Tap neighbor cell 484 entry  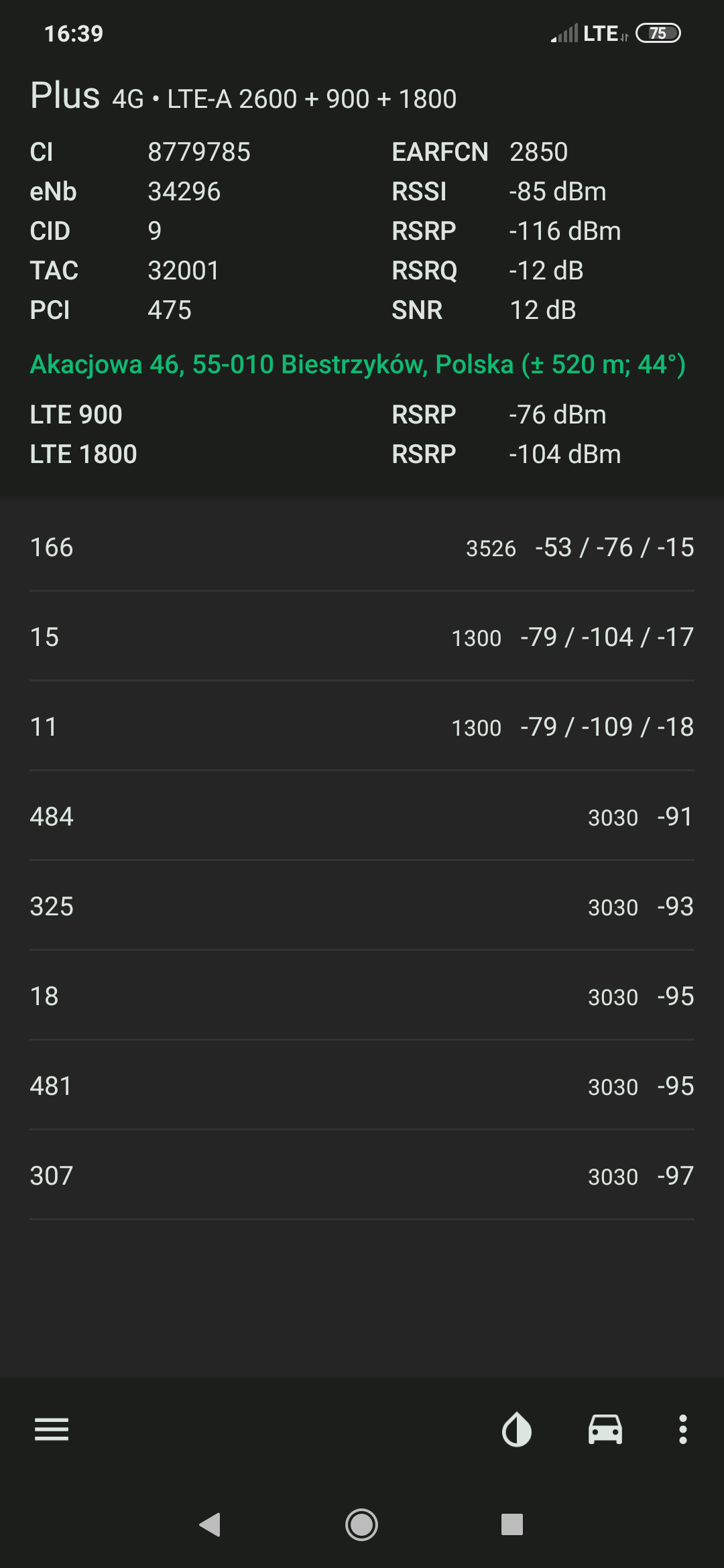[362, 817]
